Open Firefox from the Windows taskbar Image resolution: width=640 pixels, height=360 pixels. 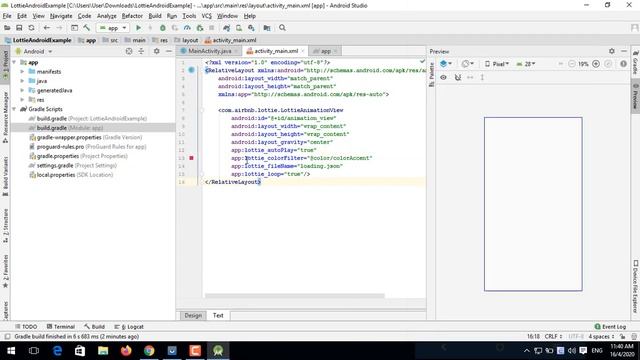click(126, 351)
